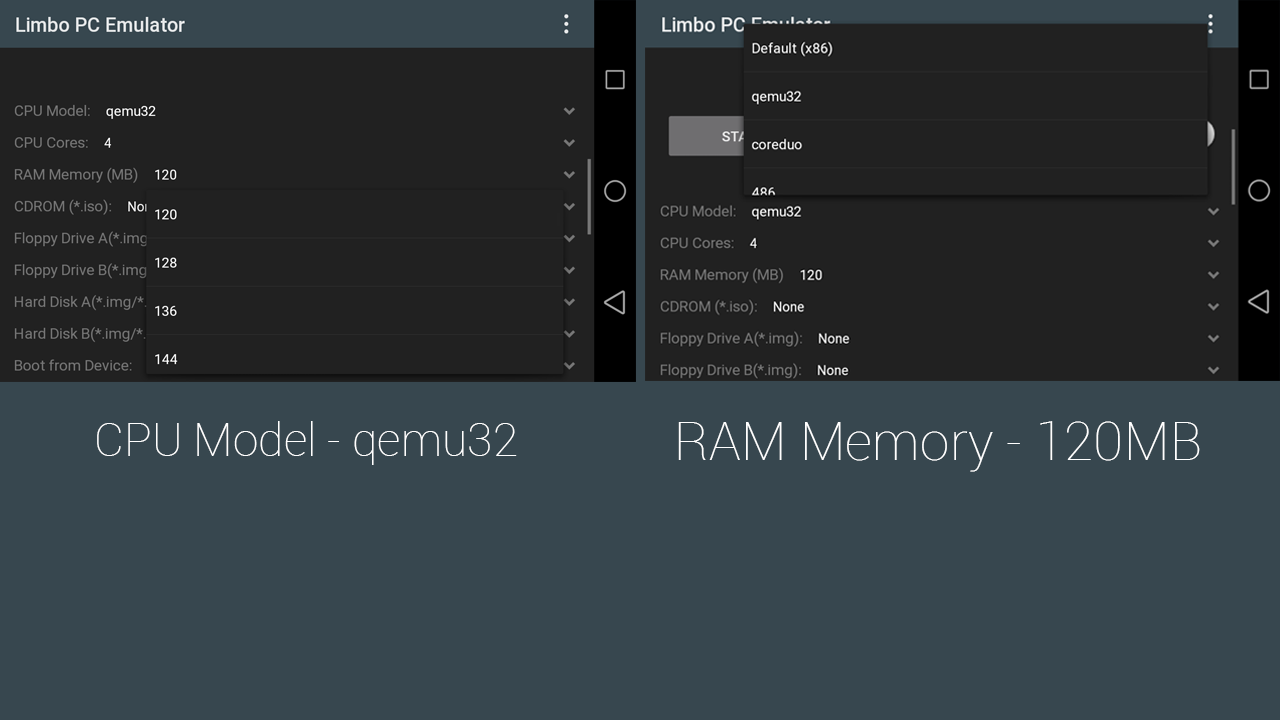Viewport: 1280px width, 720px height.
Task: Choose coreduo from CPU model list
Action: click(x=976, y=145)
